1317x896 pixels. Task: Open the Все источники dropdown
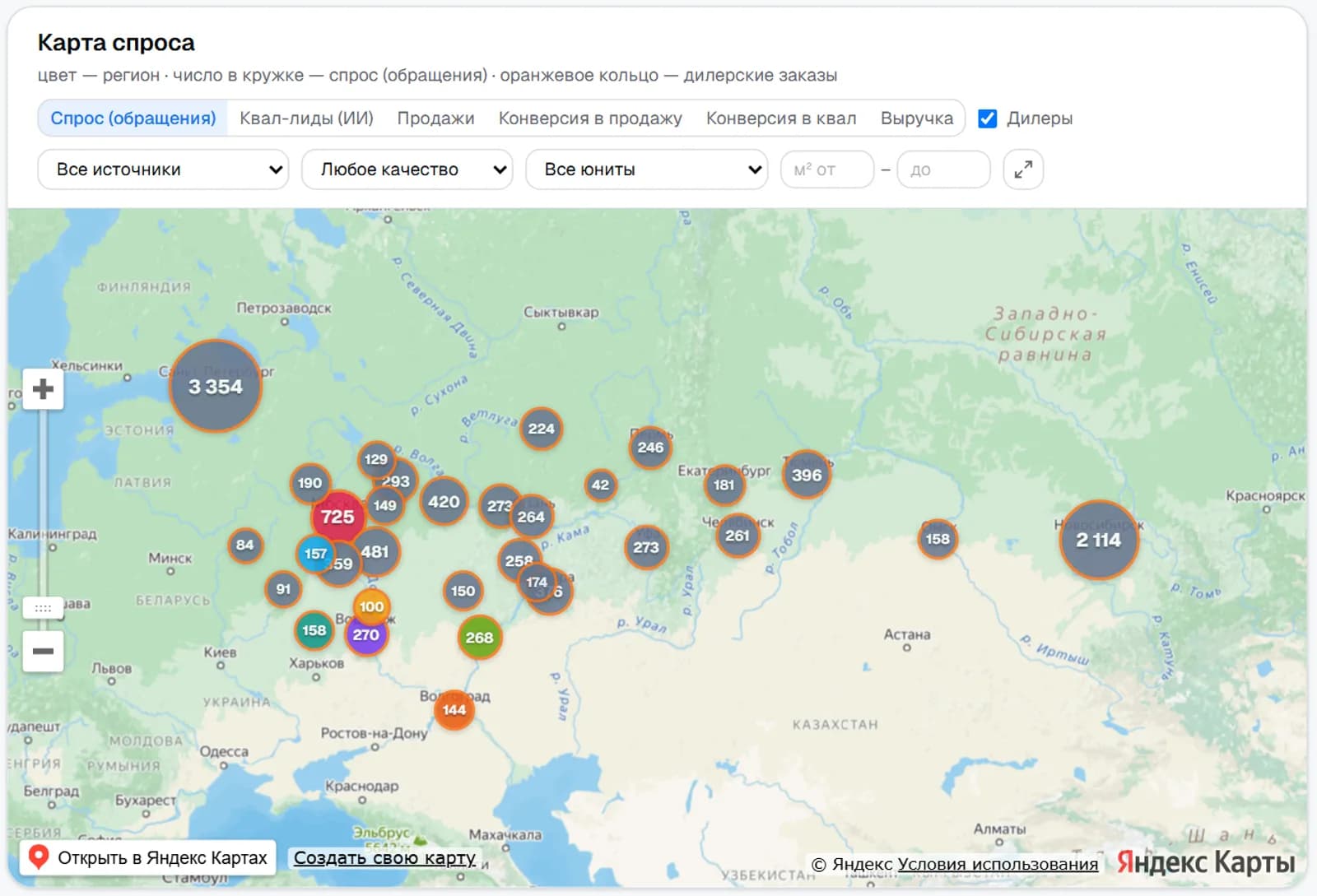163,169
